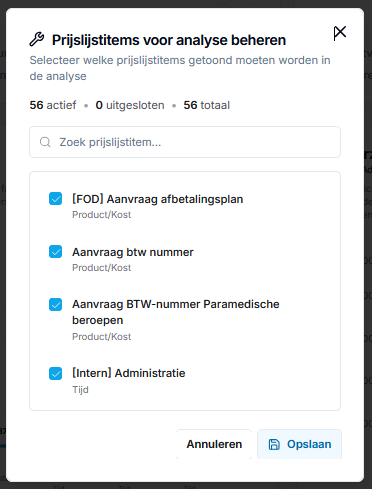Uncheck Aanvraag btw nummer checkbox

coord(55,252)
